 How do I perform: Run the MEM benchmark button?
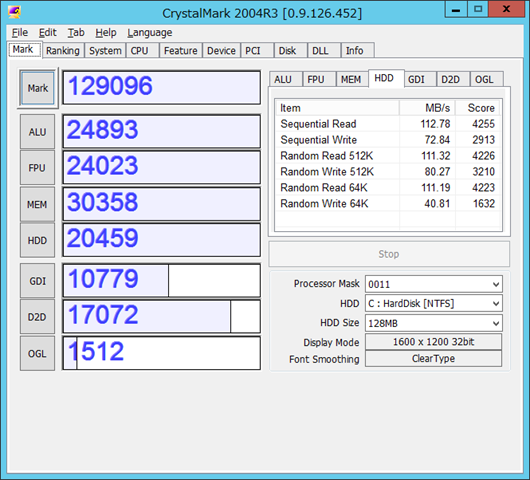click(37, 204)
